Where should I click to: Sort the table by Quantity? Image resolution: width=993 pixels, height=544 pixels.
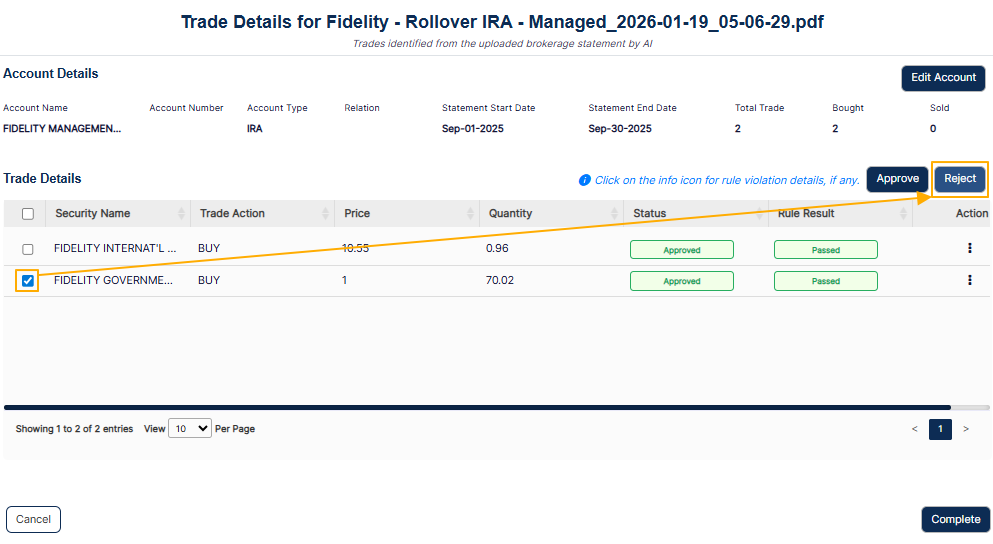614,213
